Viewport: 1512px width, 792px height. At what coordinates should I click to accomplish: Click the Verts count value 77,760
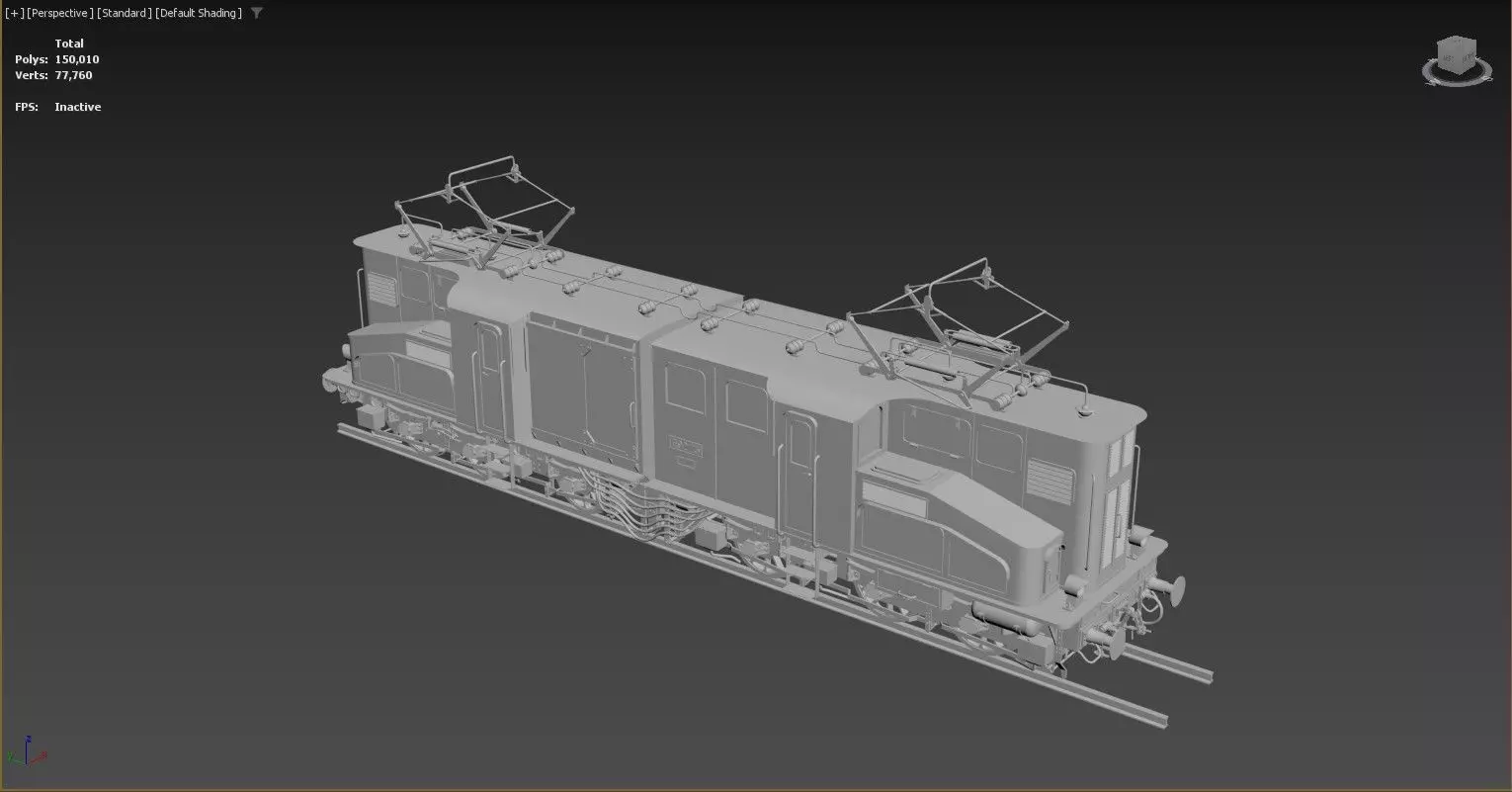pyautogui.click(x=74, y=75)
